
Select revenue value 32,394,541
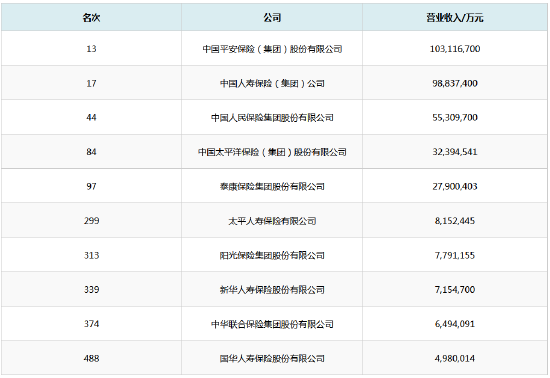(455, 152)
